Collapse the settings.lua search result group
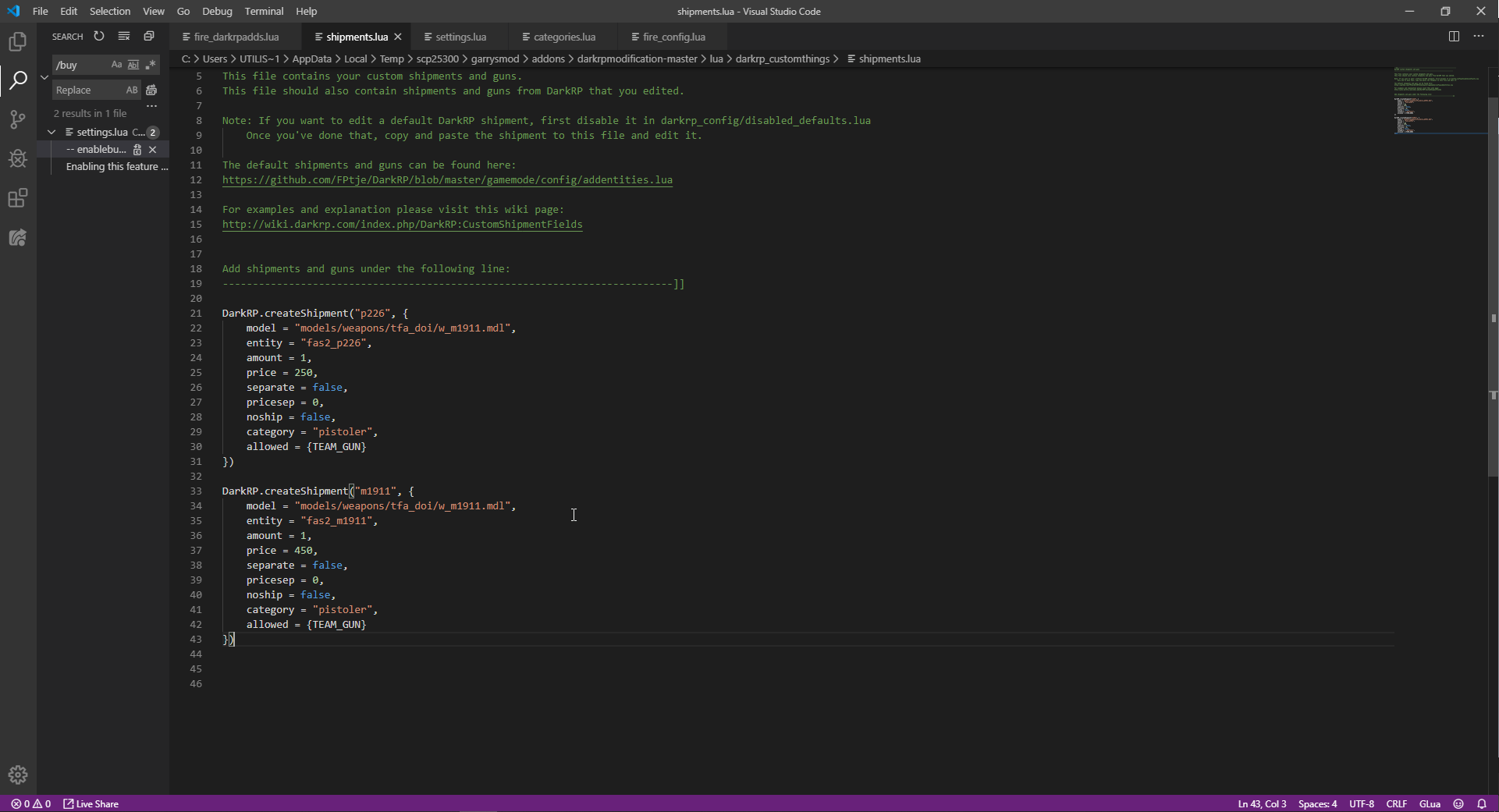 coord(52,132)
